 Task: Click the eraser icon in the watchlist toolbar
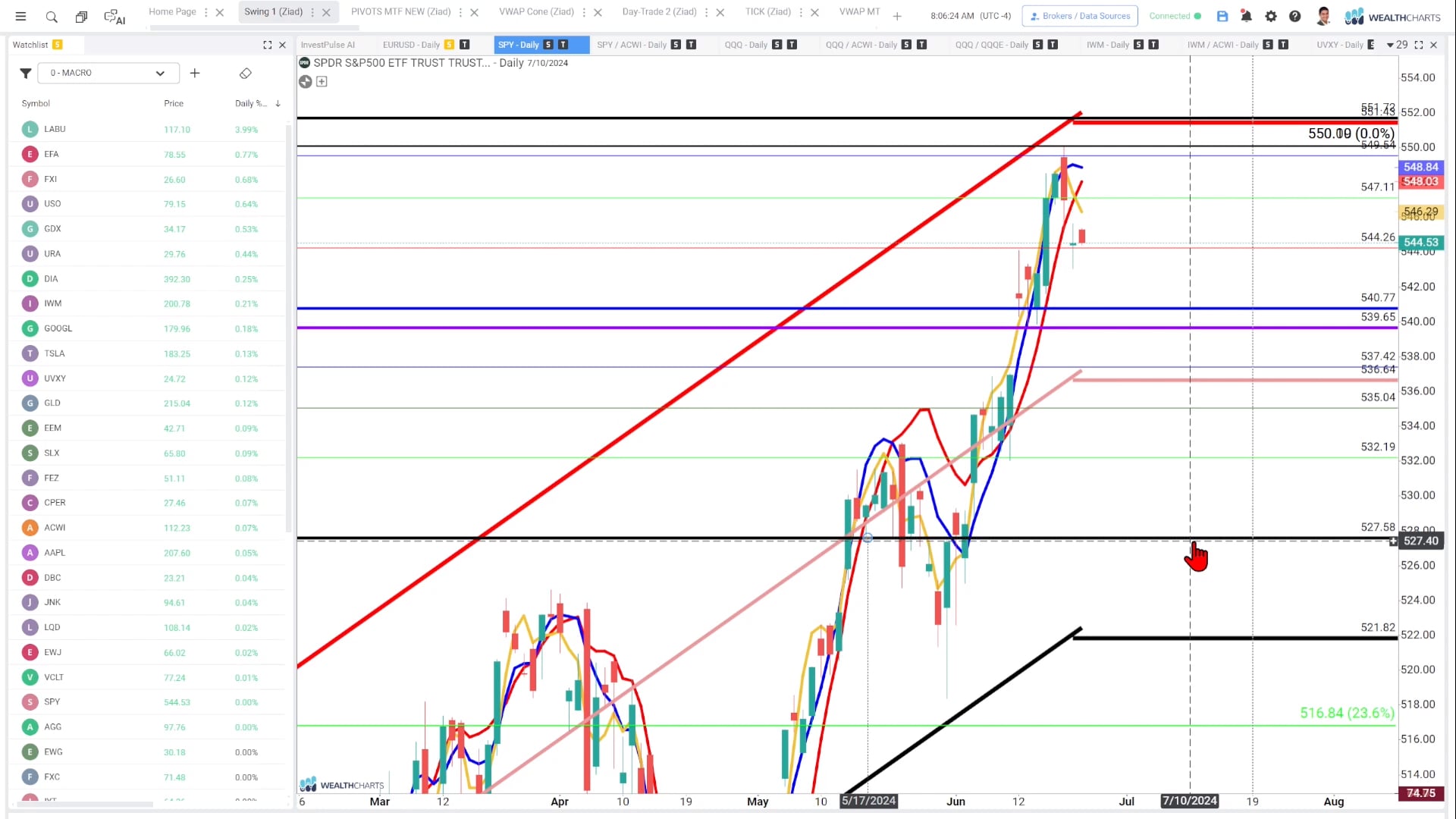[245, 73]
